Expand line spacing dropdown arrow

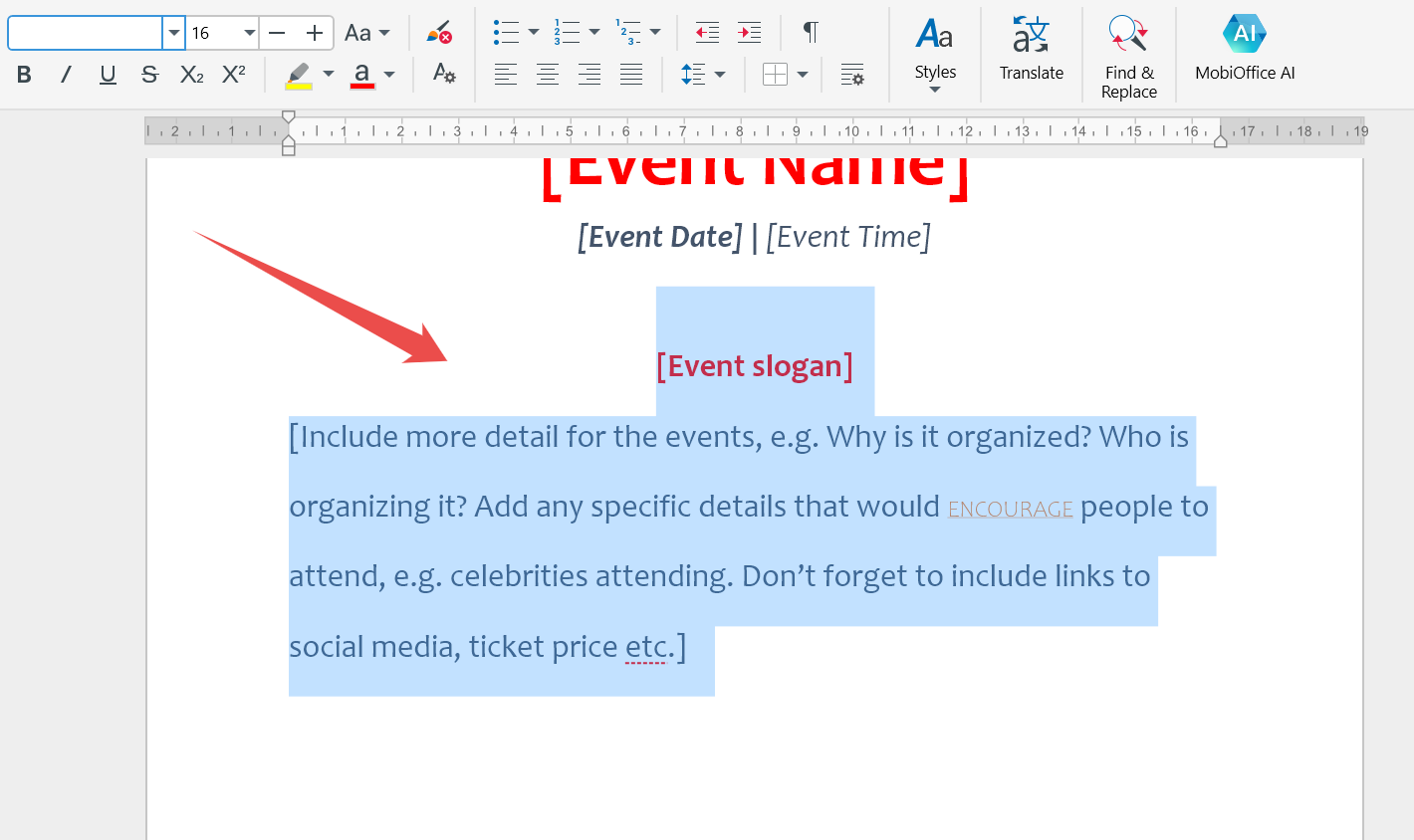720,75
